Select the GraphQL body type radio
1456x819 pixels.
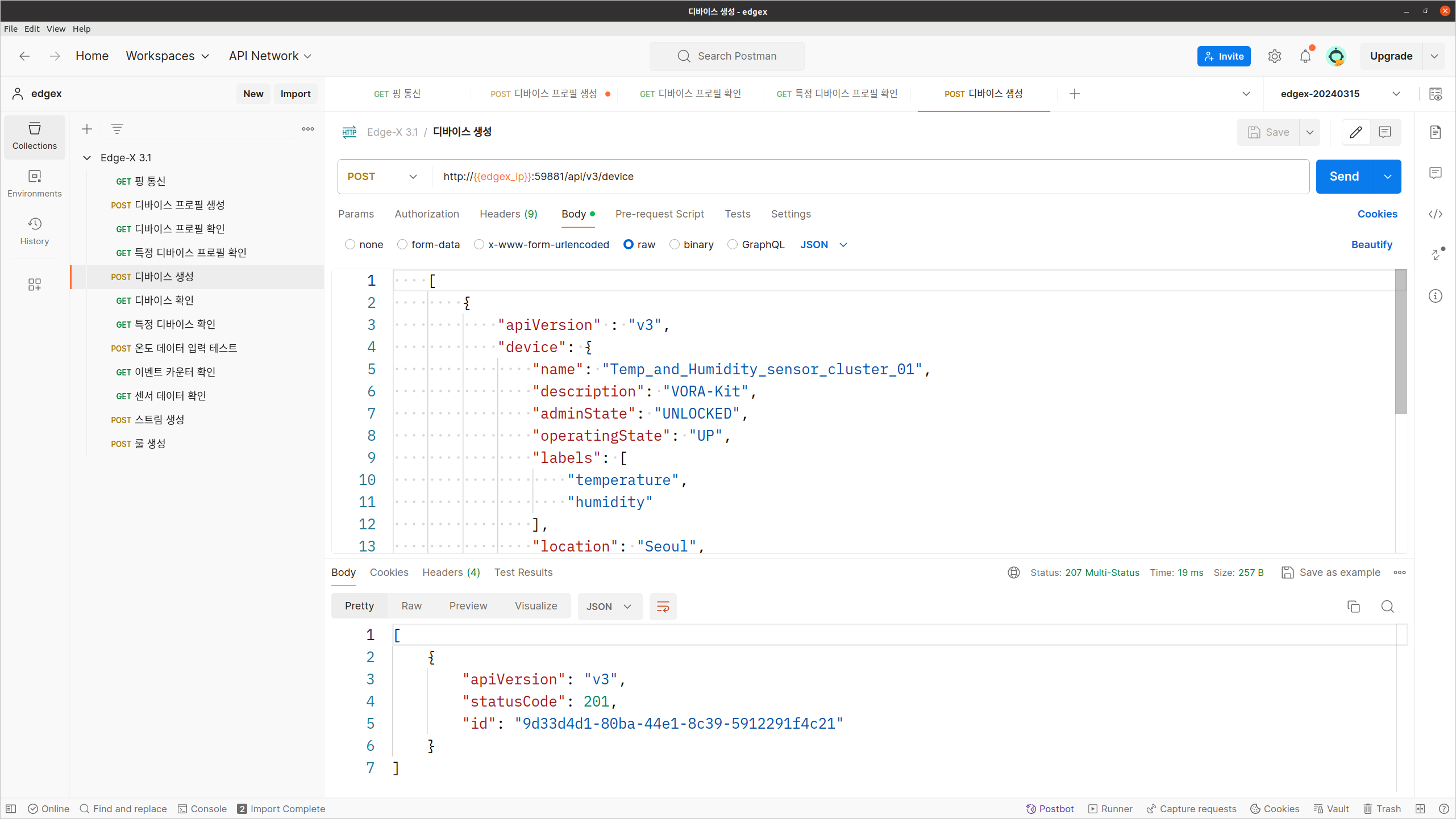[x=733, y=244]
